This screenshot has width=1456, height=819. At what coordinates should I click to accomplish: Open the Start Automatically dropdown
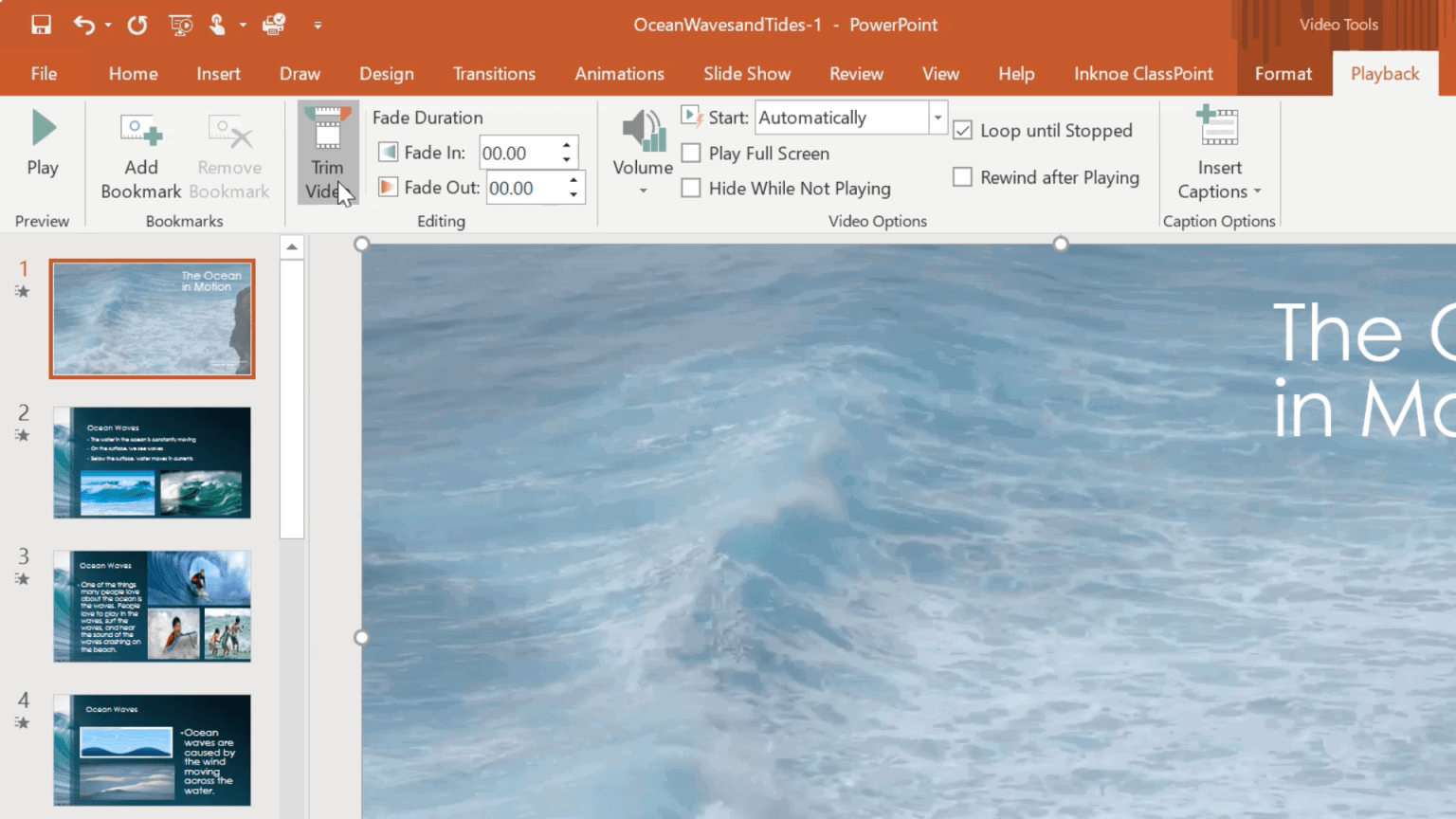[937, 117]
